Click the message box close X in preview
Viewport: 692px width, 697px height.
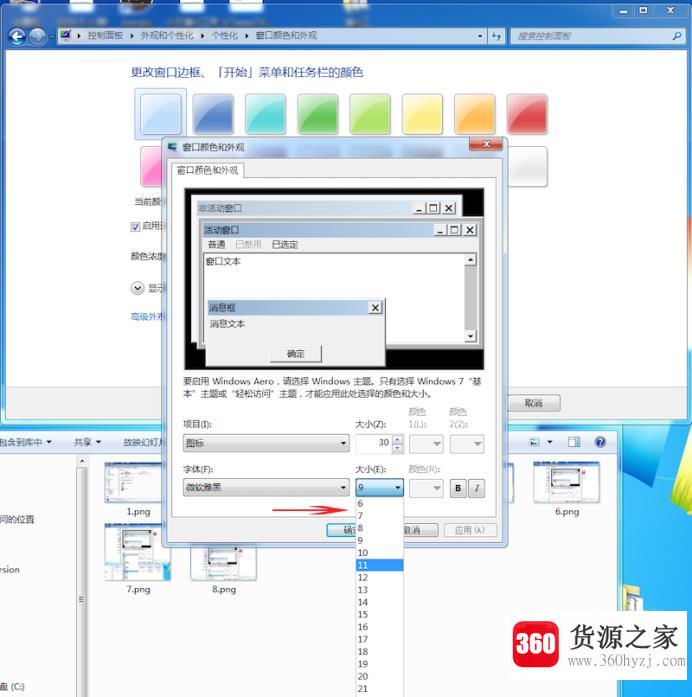click(x=376, y=308)
